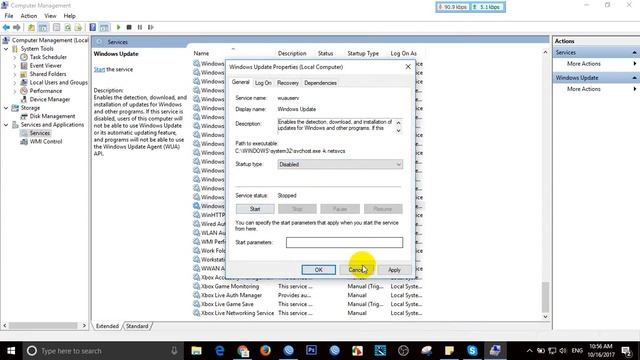The image size is (640, 360).
Task: Select Performance in the tree
Action: 46,91
